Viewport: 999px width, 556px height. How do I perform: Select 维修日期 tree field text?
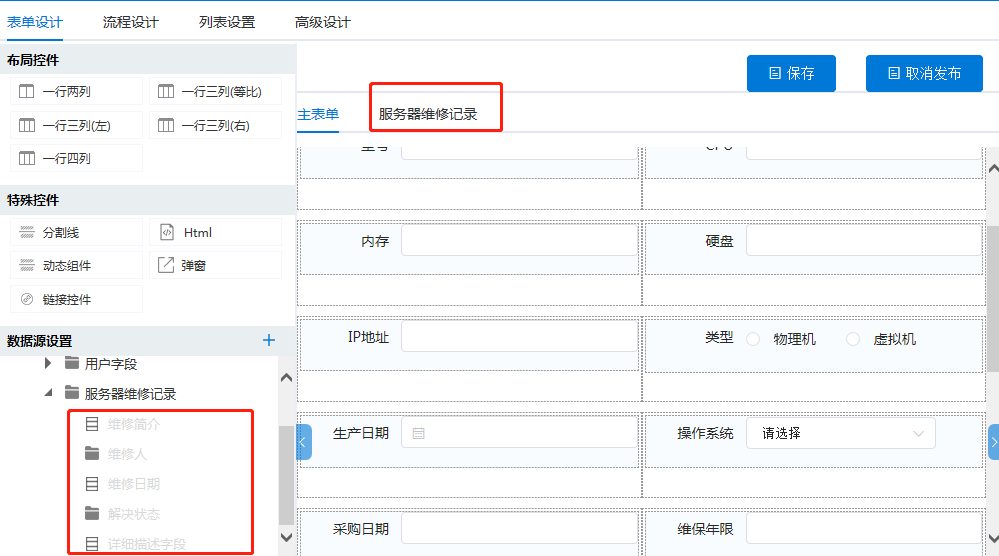(x=134, y=484)
